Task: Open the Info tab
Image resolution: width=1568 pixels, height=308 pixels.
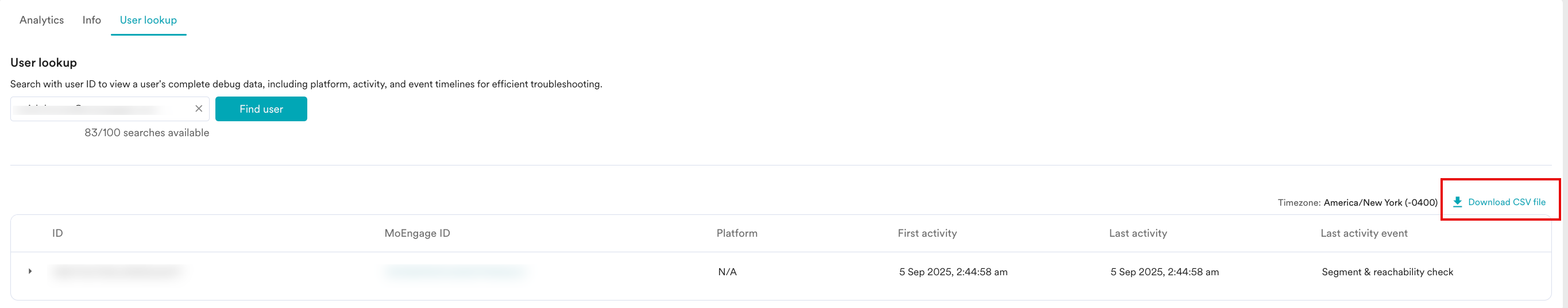Action: coord(92,20)
